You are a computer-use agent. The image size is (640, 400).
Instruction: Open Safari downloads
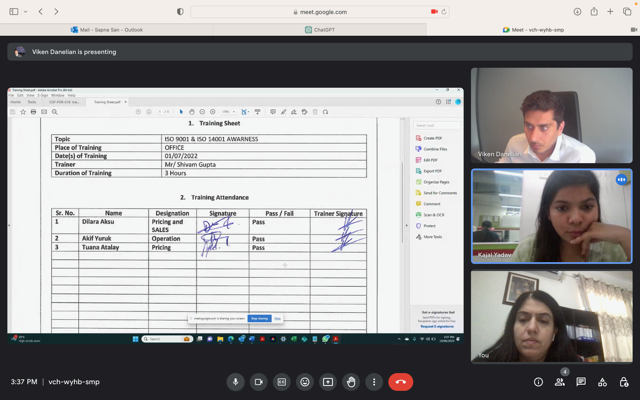pos(577,11)
